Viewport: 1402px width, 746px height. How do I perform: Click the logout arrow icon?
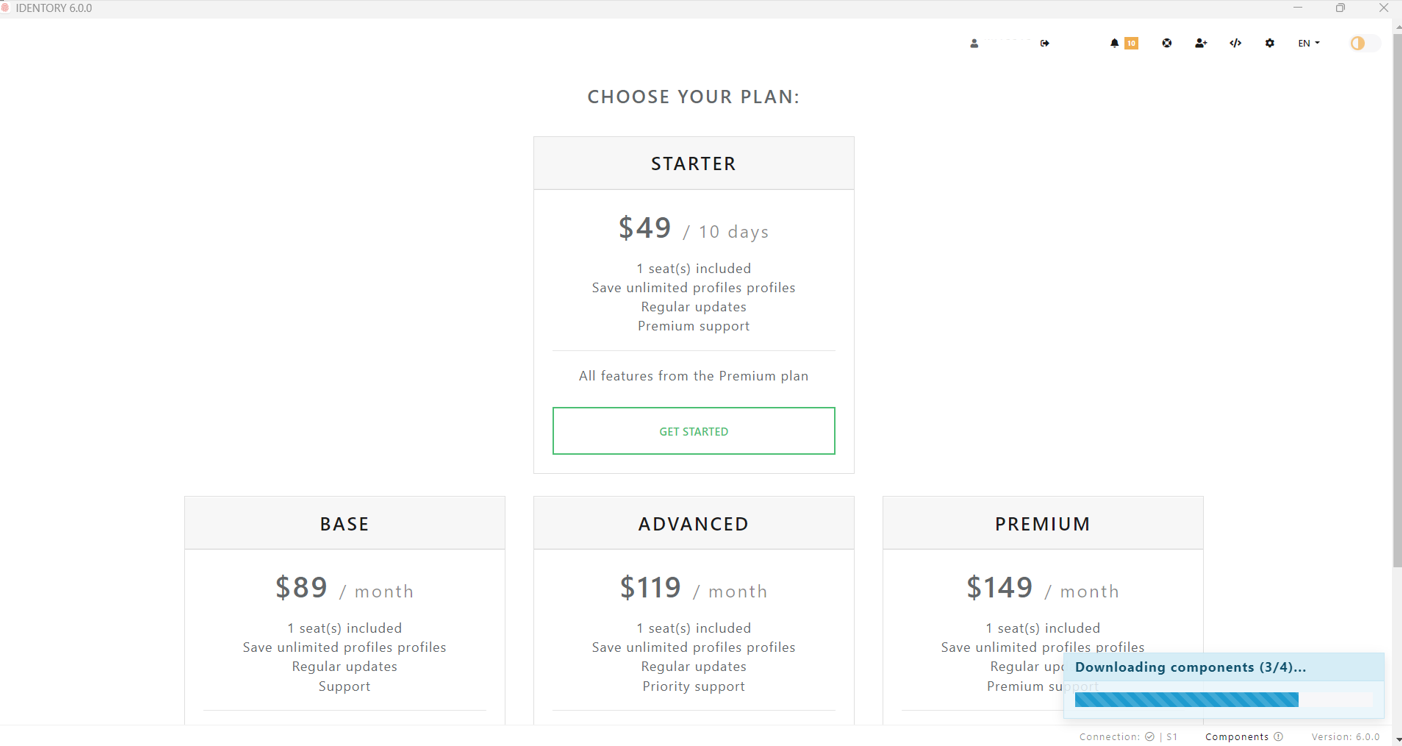pos(1045,43)
